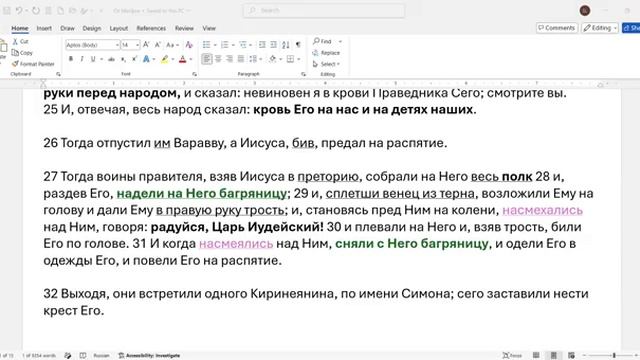Center the paragraph text
Screen dimensions: 640x360
coord(218,60)
